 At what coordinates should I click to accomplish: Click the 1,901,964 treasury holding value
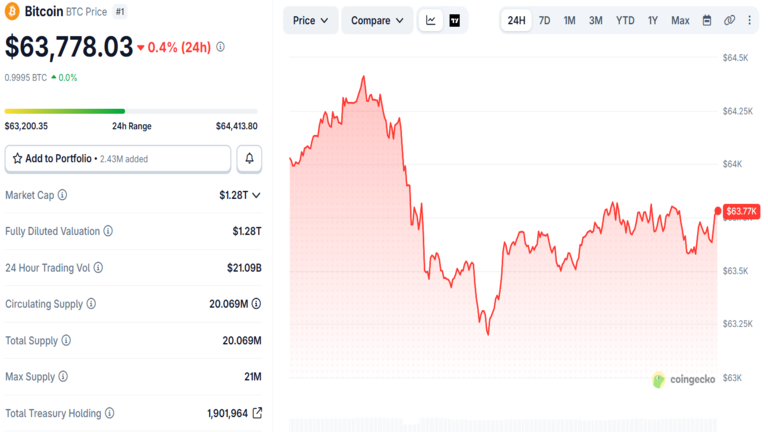tap(227, 413)
